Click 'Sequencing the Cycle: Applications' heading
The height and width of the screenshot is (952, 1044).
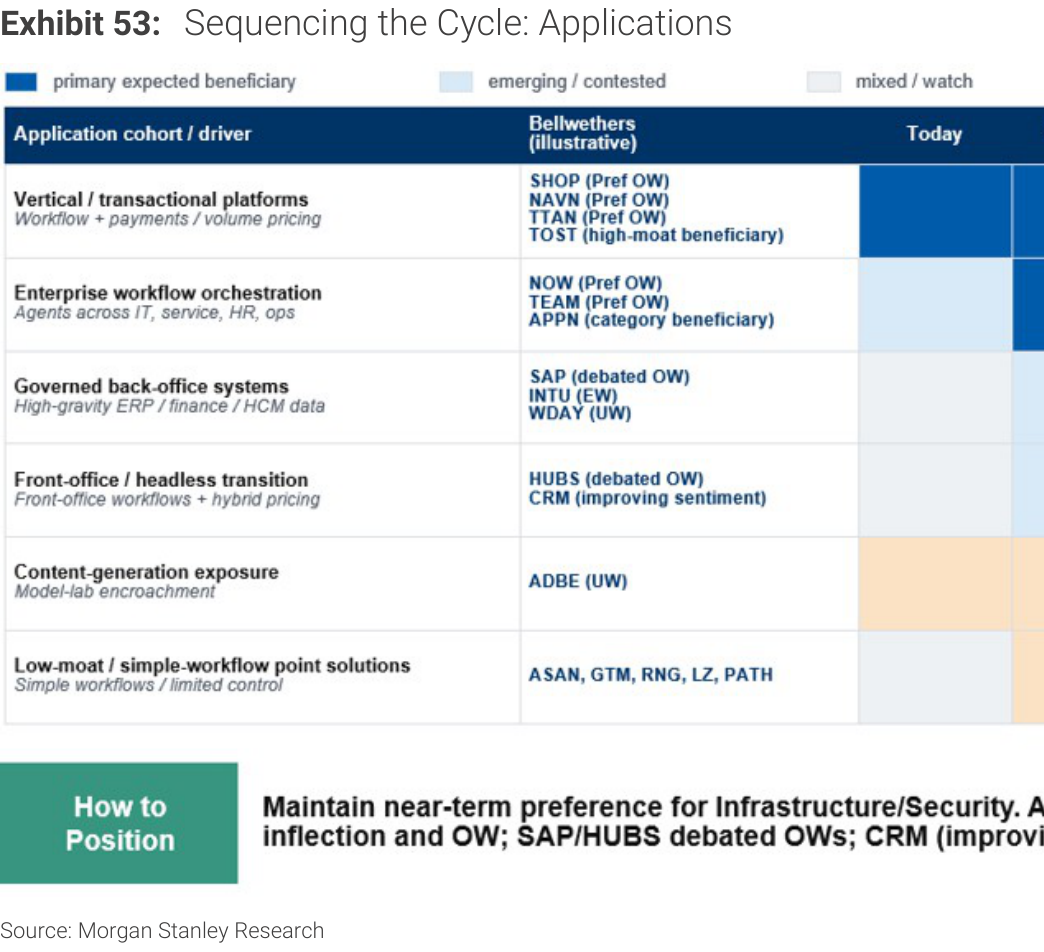[458, 24]
